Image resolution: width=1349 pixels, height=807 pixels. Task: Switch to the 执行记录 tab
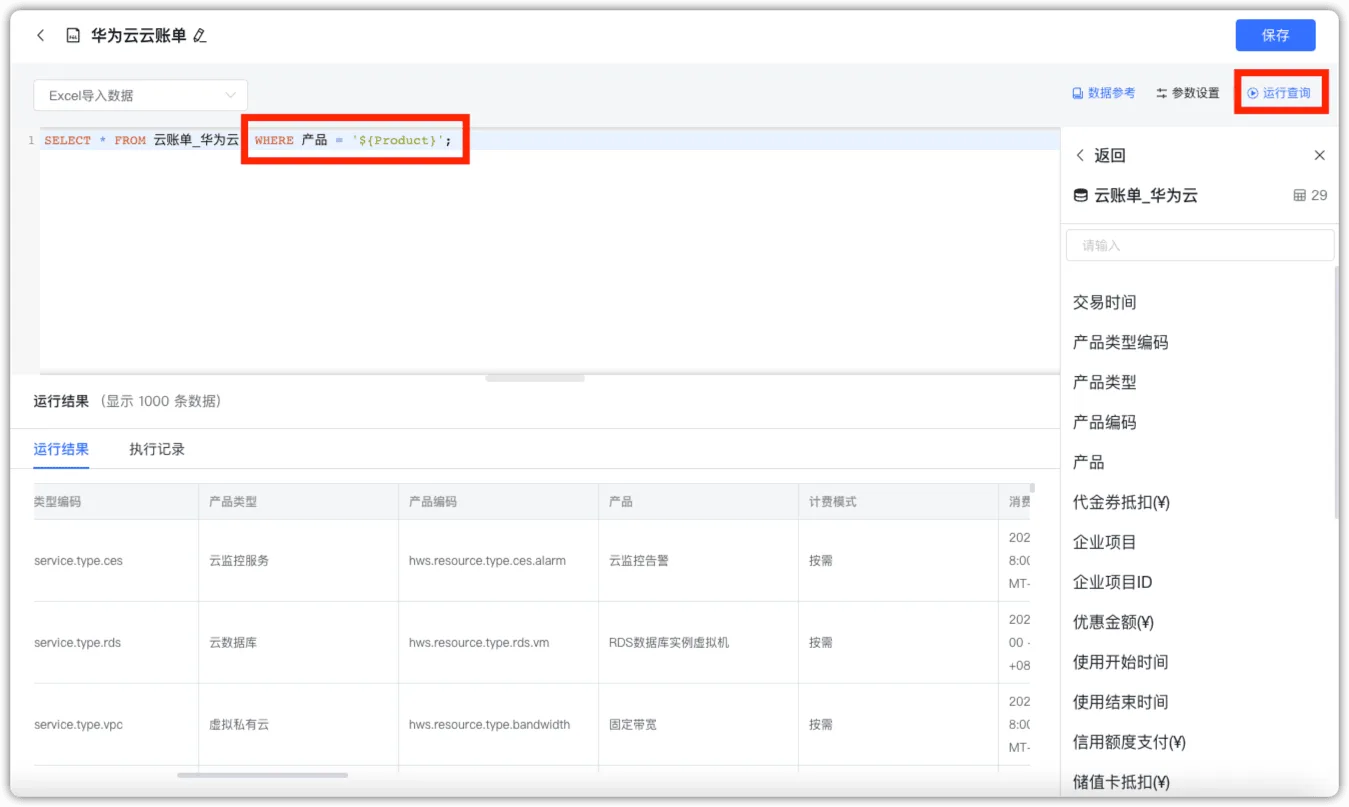(x=157, y=449)
